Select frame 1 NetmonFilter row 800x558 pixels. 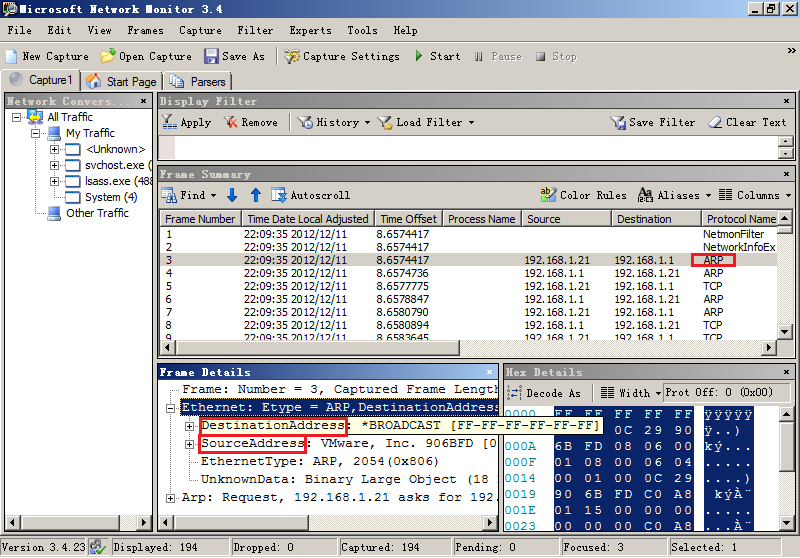coord(468,234)
